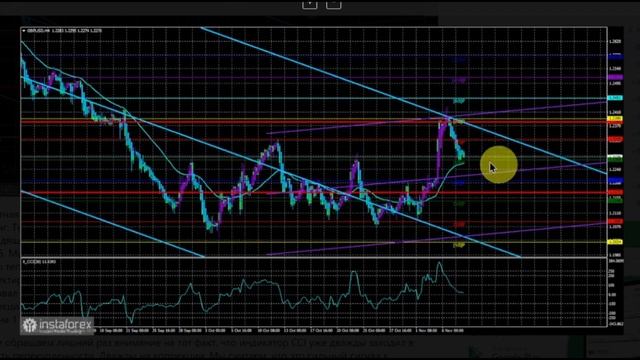Click the cyan price tag on the price axis
This screenshot has width=640, height=360.
pos(616,98)
